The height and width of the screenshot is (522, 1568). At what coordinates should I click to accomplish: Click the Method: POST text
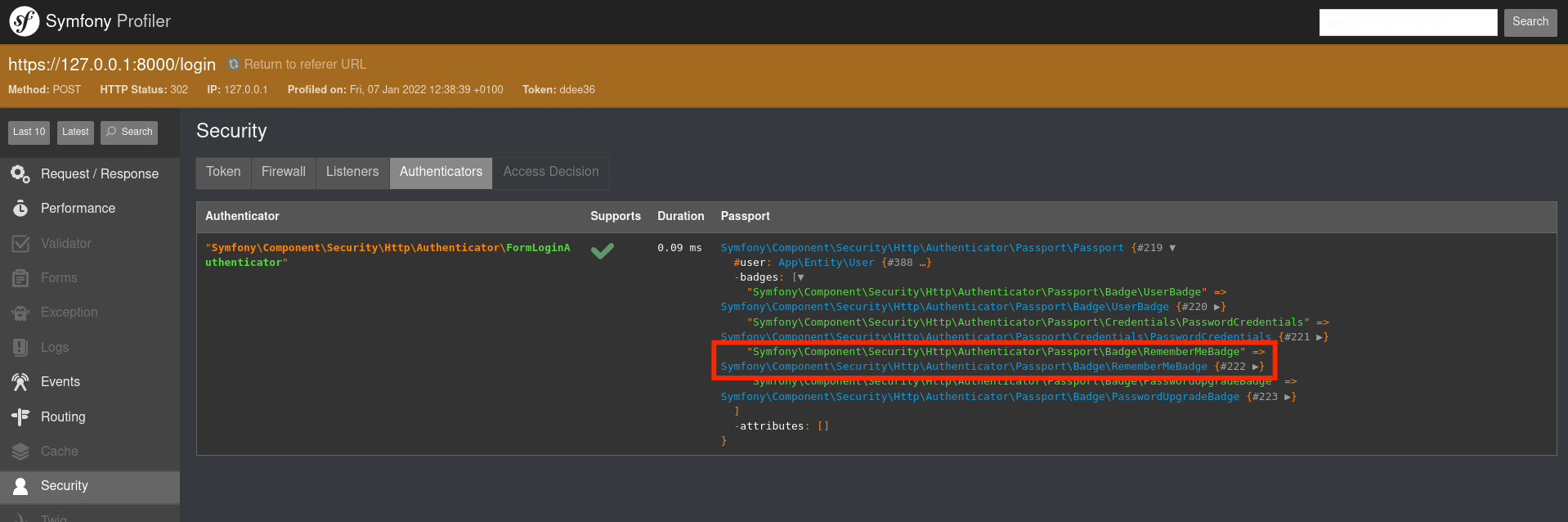[45, 90]
